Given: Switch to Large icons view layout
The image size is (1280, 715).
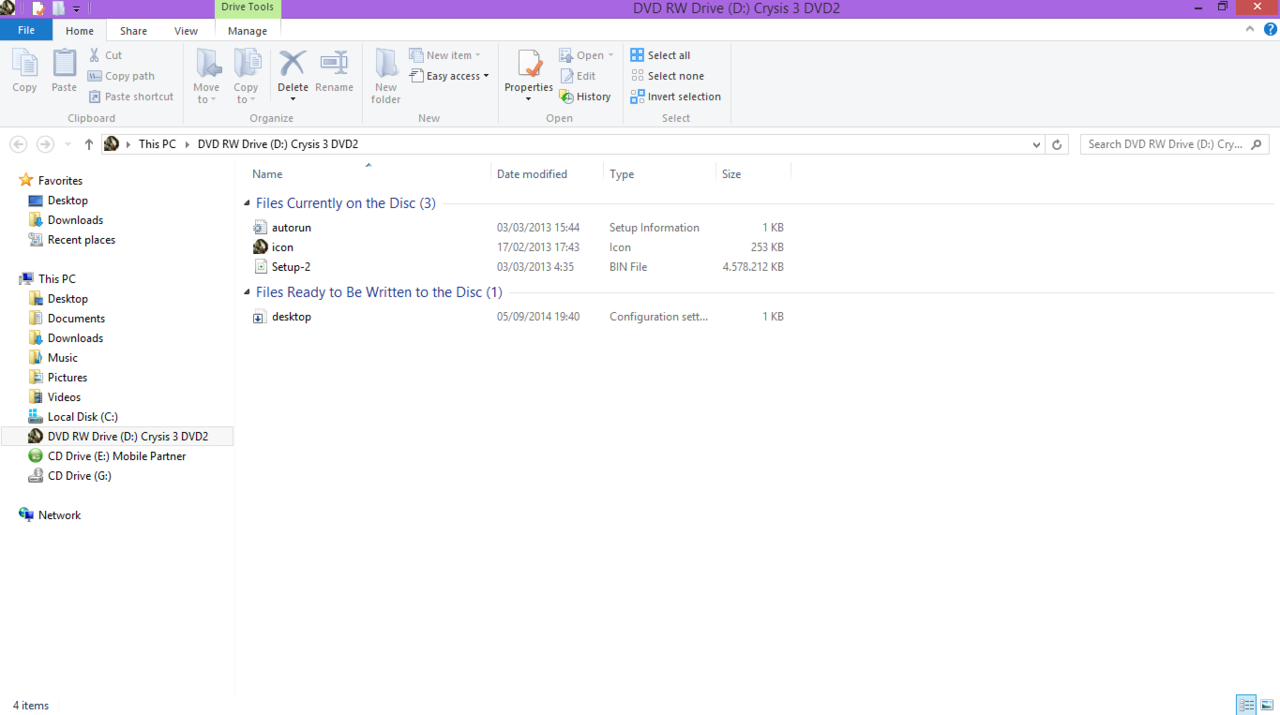Looking at the screenshot, I should [x=1267, y=705].
